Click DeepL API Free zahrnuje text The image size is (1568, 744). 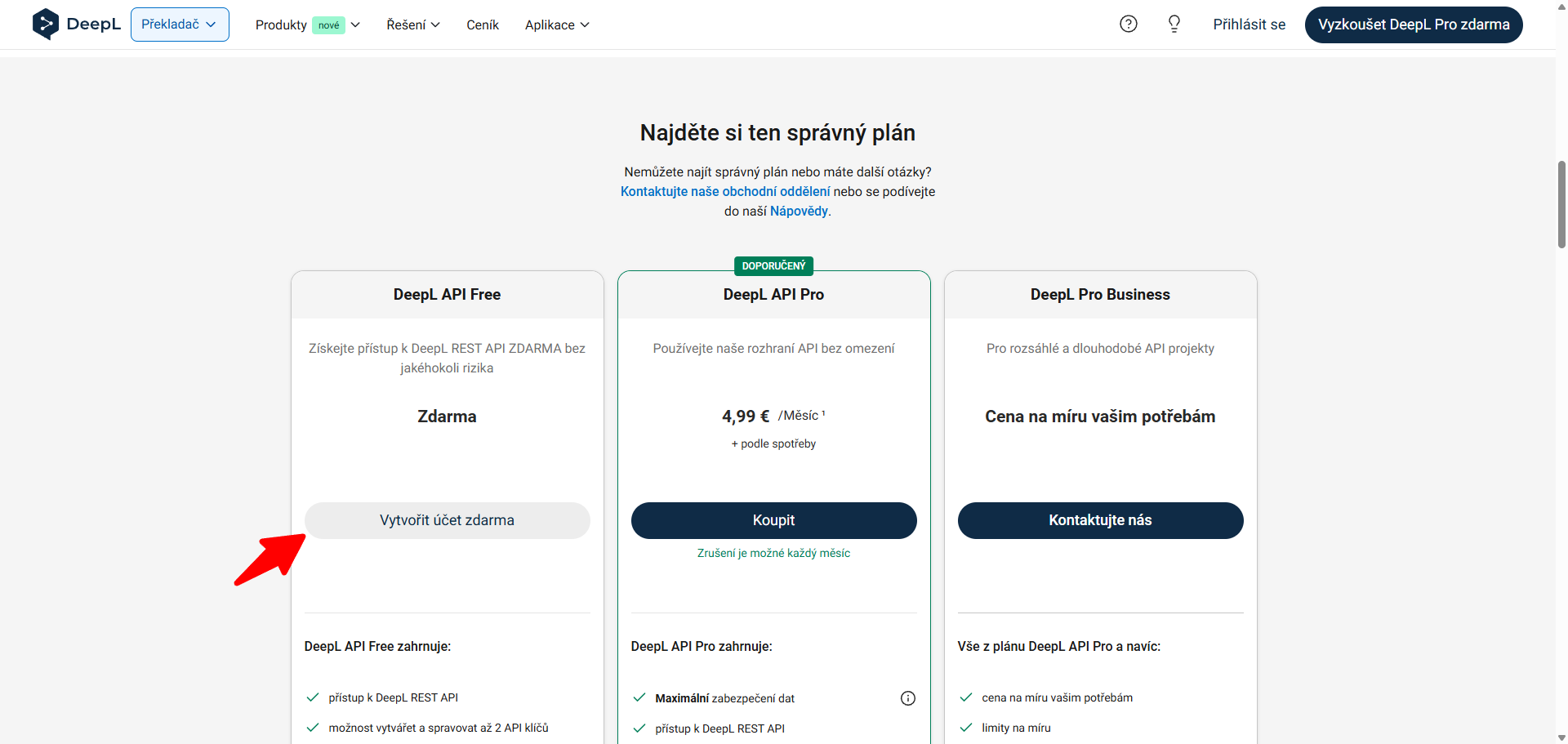(x=378, y=647)
